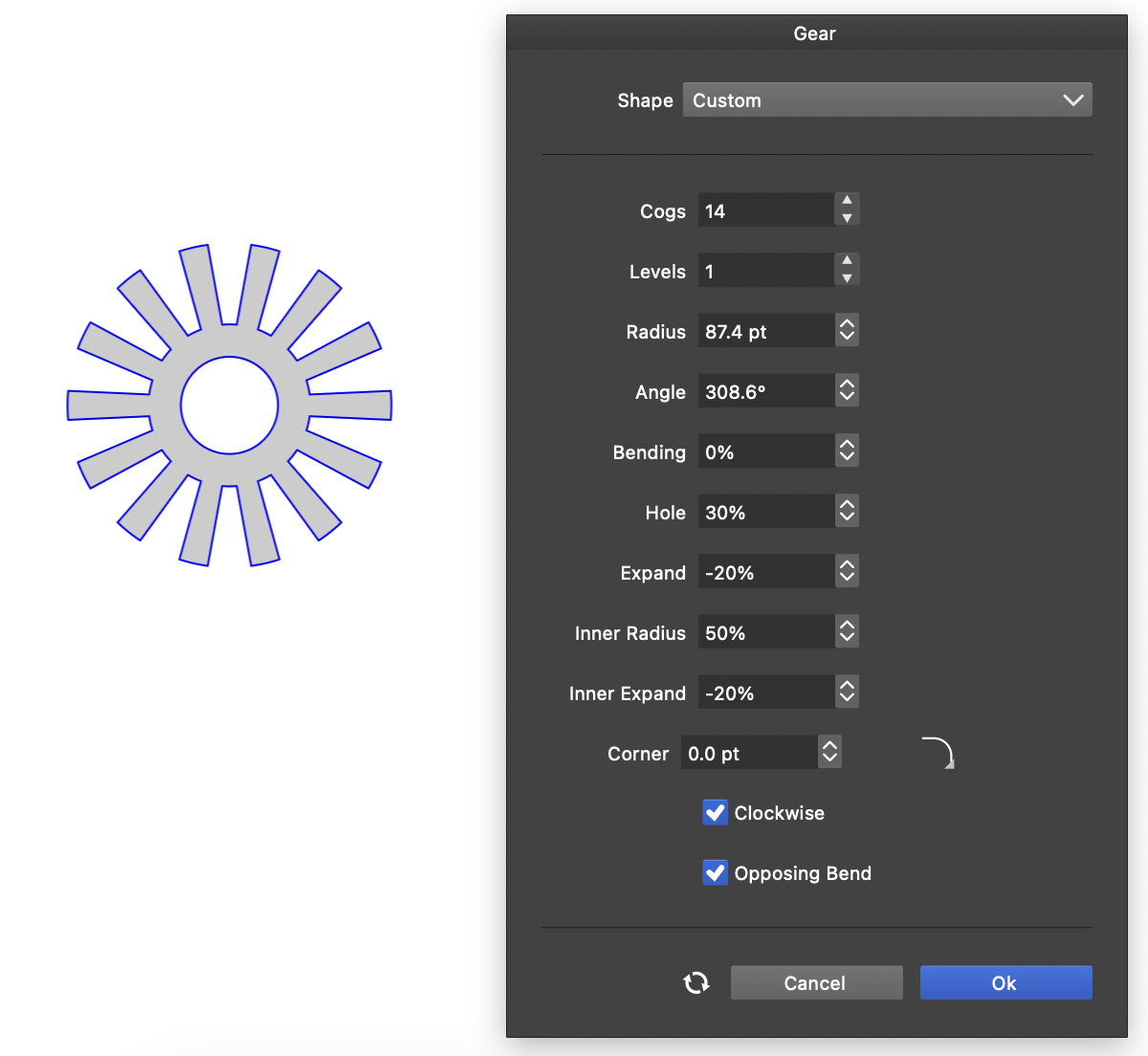Increase Levels with the up arrow
The image size is (1148, 1056).
point(847,261)
